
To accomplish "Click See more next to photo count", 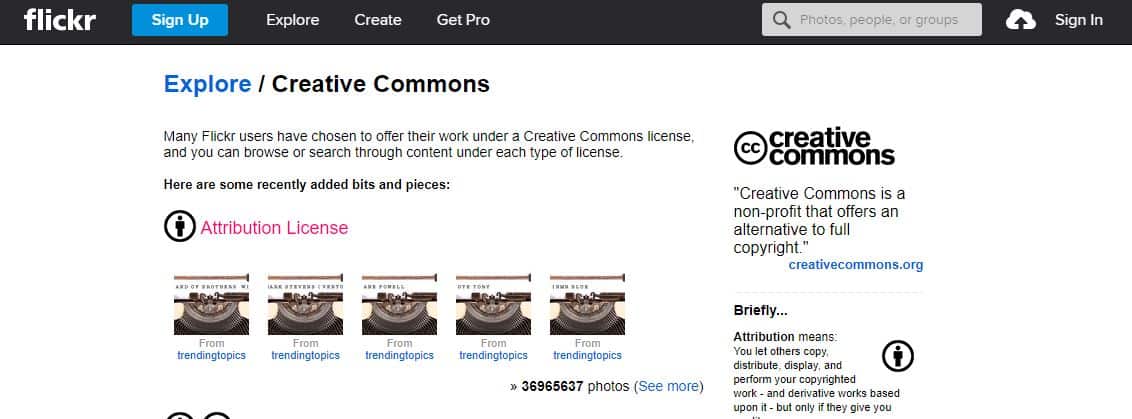I will click(668, 386).
